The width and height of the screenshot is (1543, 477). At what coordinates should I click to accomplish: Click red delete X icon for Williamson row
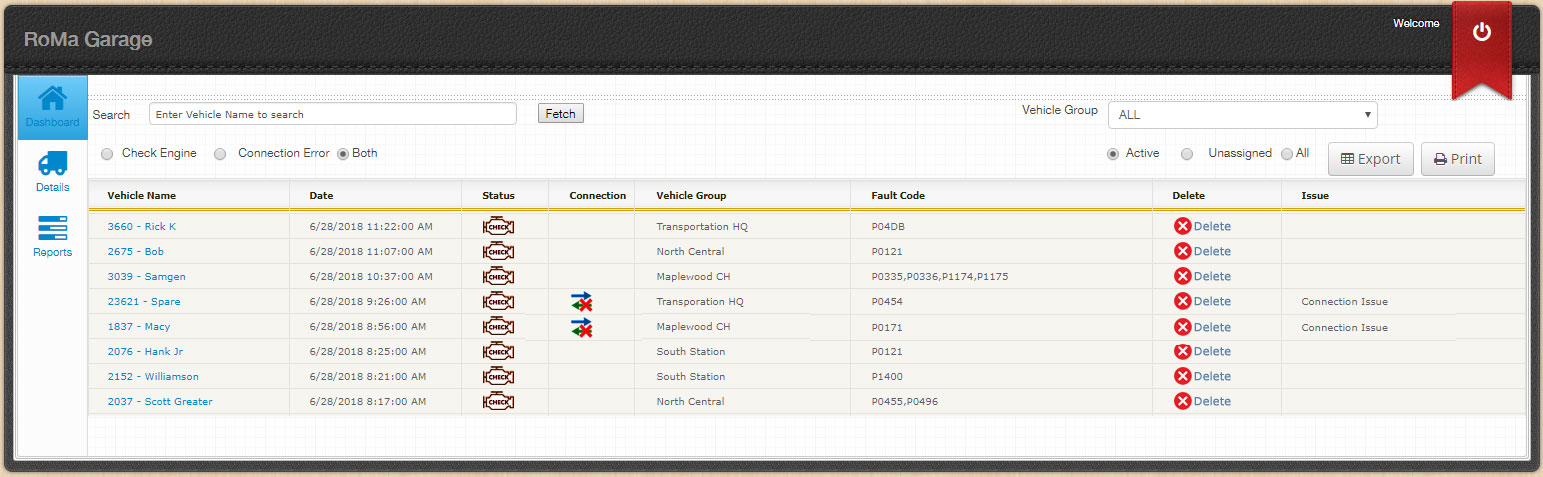coord(1182,376)
